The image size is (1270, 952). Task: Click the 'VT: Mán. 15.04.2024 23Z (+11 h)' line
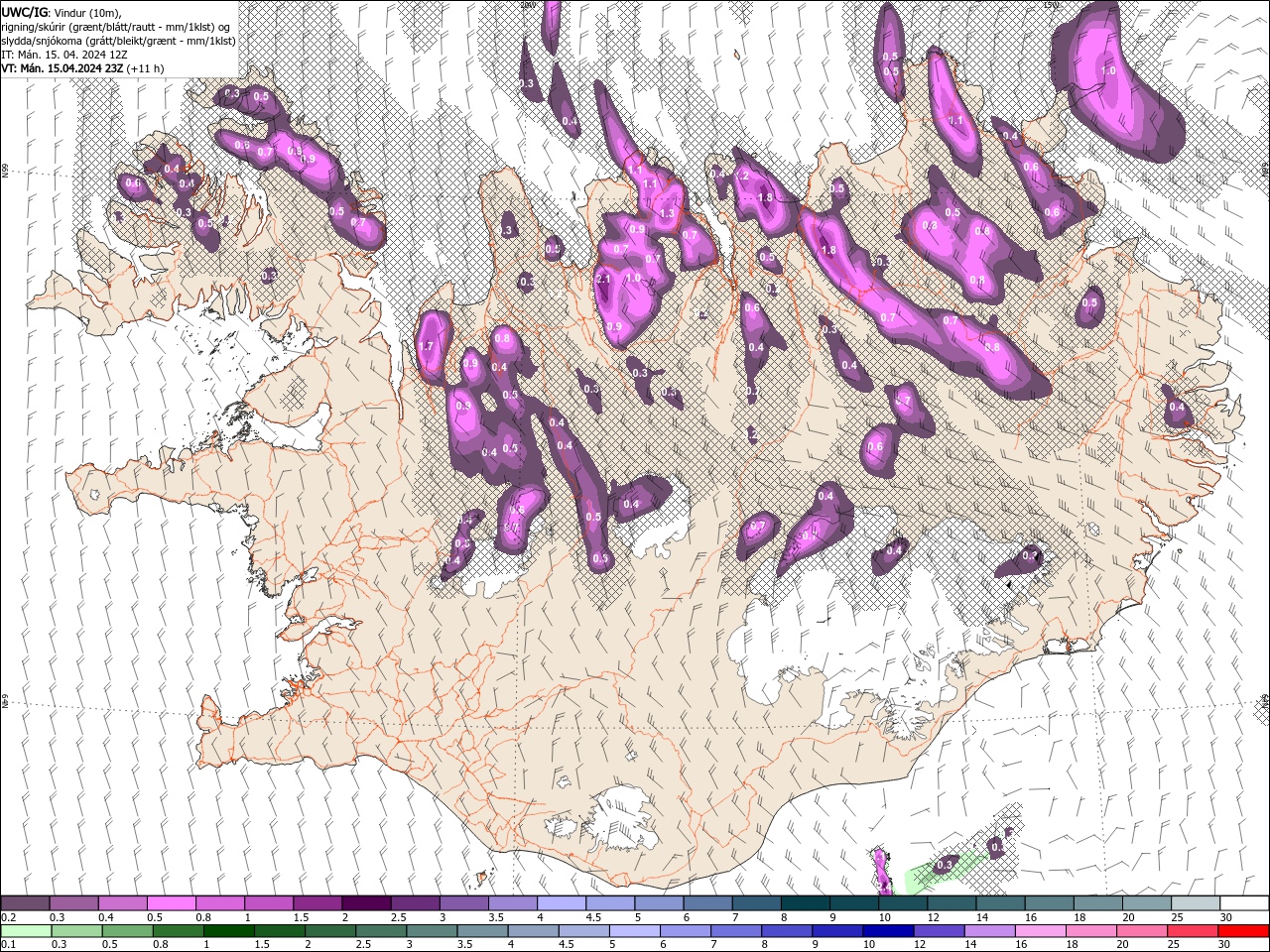click(x=83, y=68)
